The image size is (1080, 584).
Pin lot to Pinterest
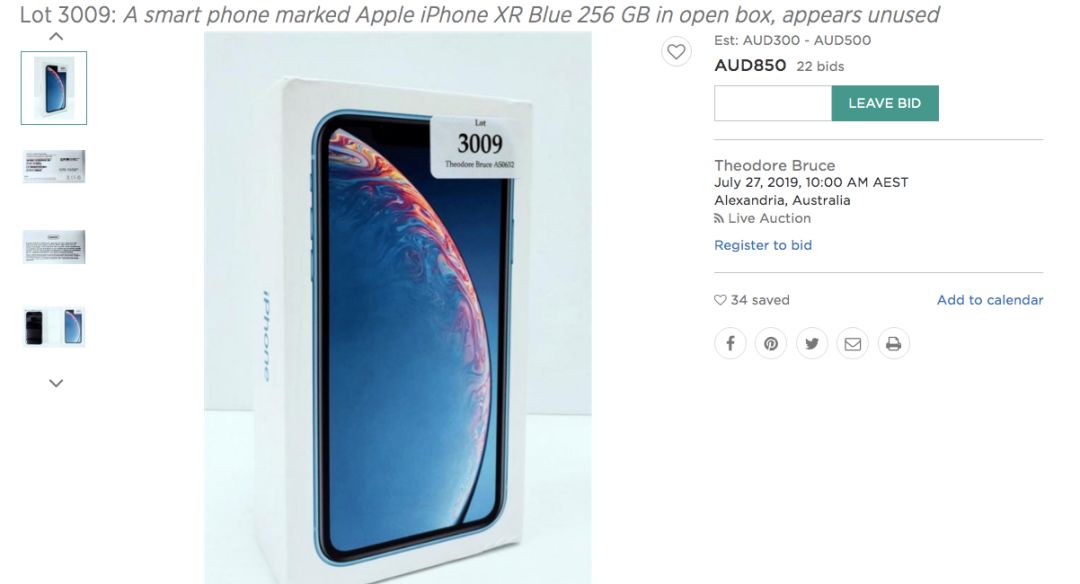tap(771, 344)
